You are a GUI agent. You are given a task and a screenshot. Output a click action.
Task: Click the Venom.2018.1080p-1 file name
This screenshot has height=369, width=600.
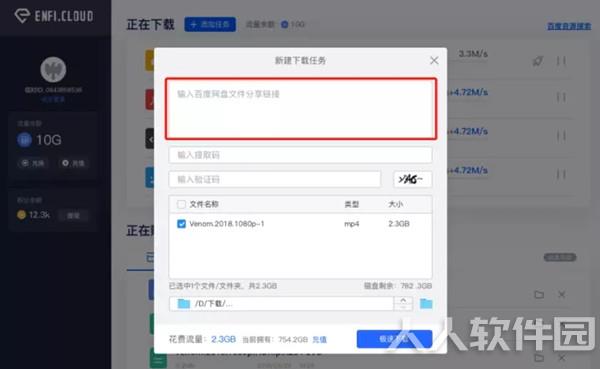[x=227, y=224]
